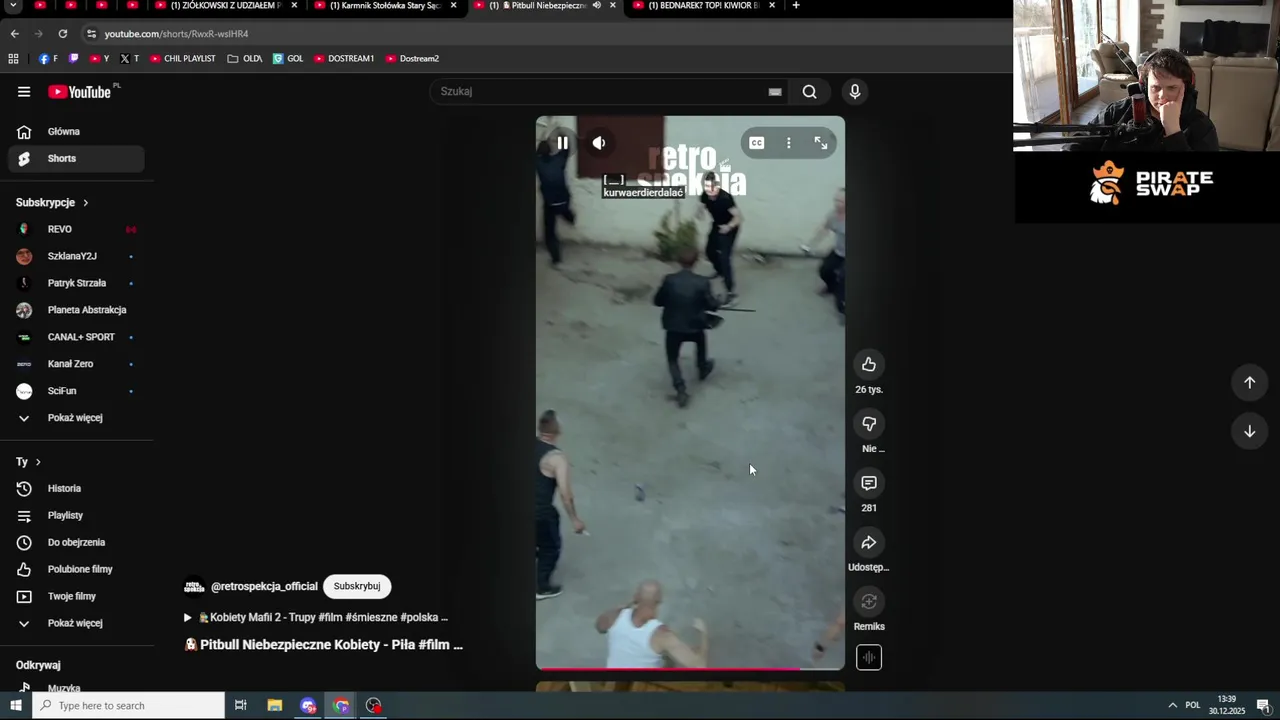Viewport: 1280px width, 720px height.
Task: Go to next Short with down arrow
Action: click(x=1249, y=431)
